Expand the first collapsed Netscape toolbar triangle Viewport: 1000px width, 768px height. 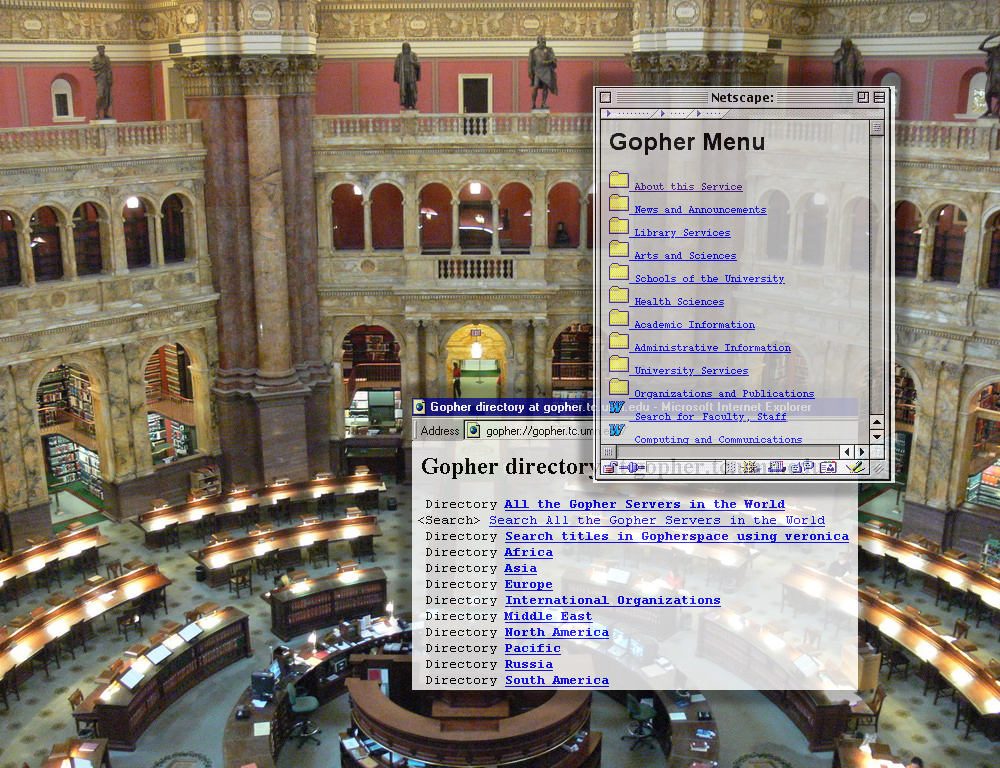[x=609, y=114]
